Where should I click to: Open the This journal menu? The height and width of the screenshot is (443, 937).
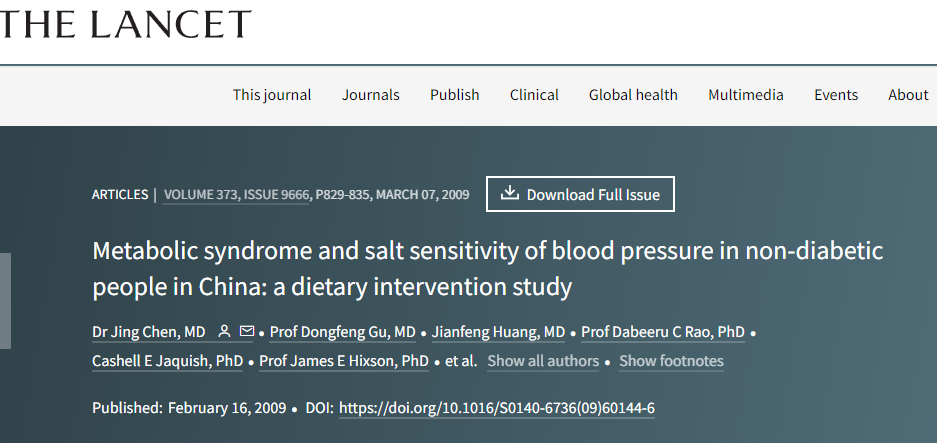[x=272, y=95]
